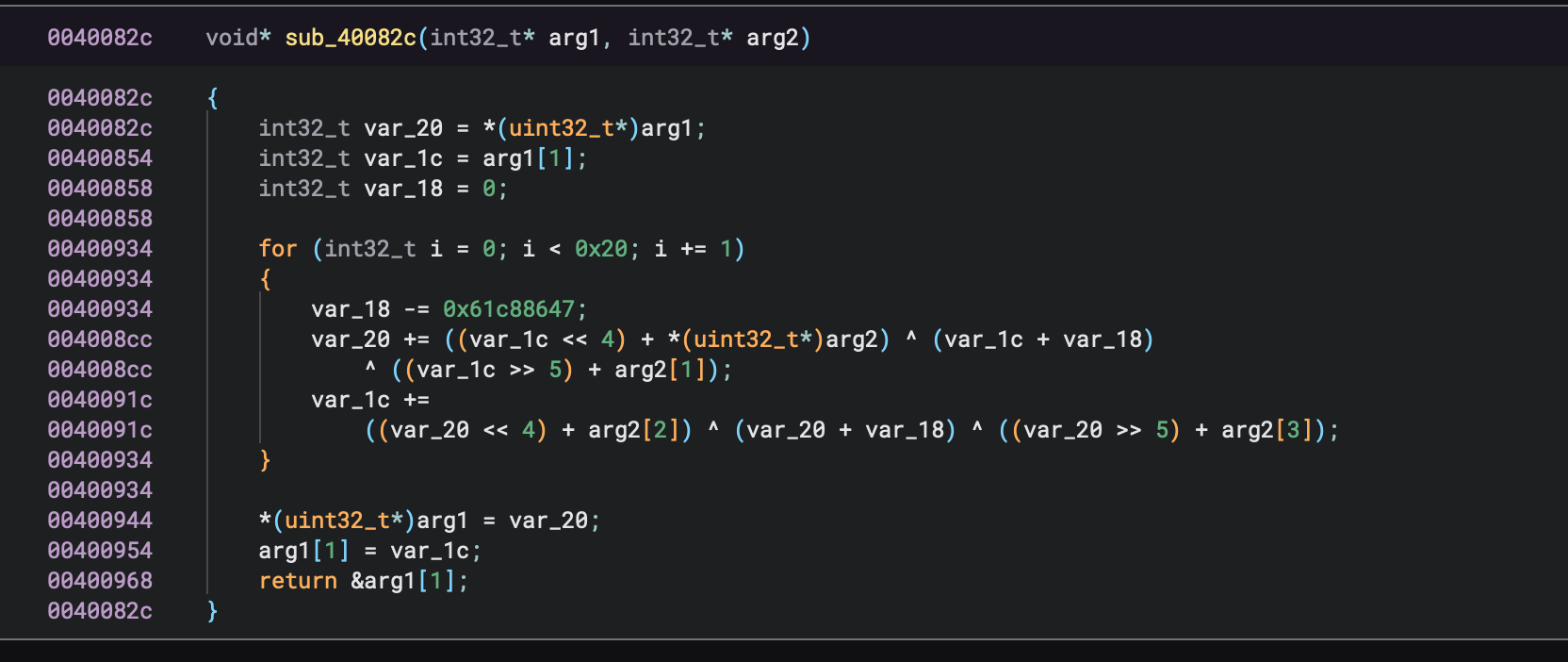Image resolution: width=1568 pixels, height=662 pixels.
Task: Click the shift amount in 'var_1c >> 5'
Action: (555, 370)
